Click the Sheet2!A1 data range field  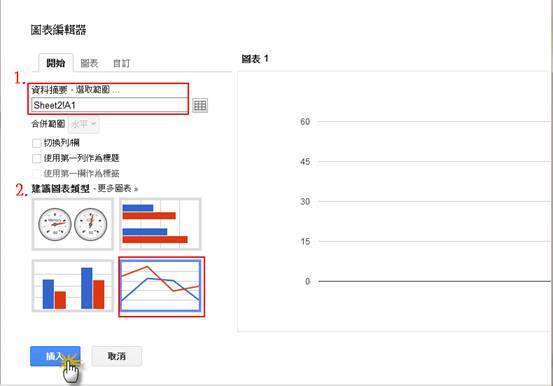(x=109, y=105)
